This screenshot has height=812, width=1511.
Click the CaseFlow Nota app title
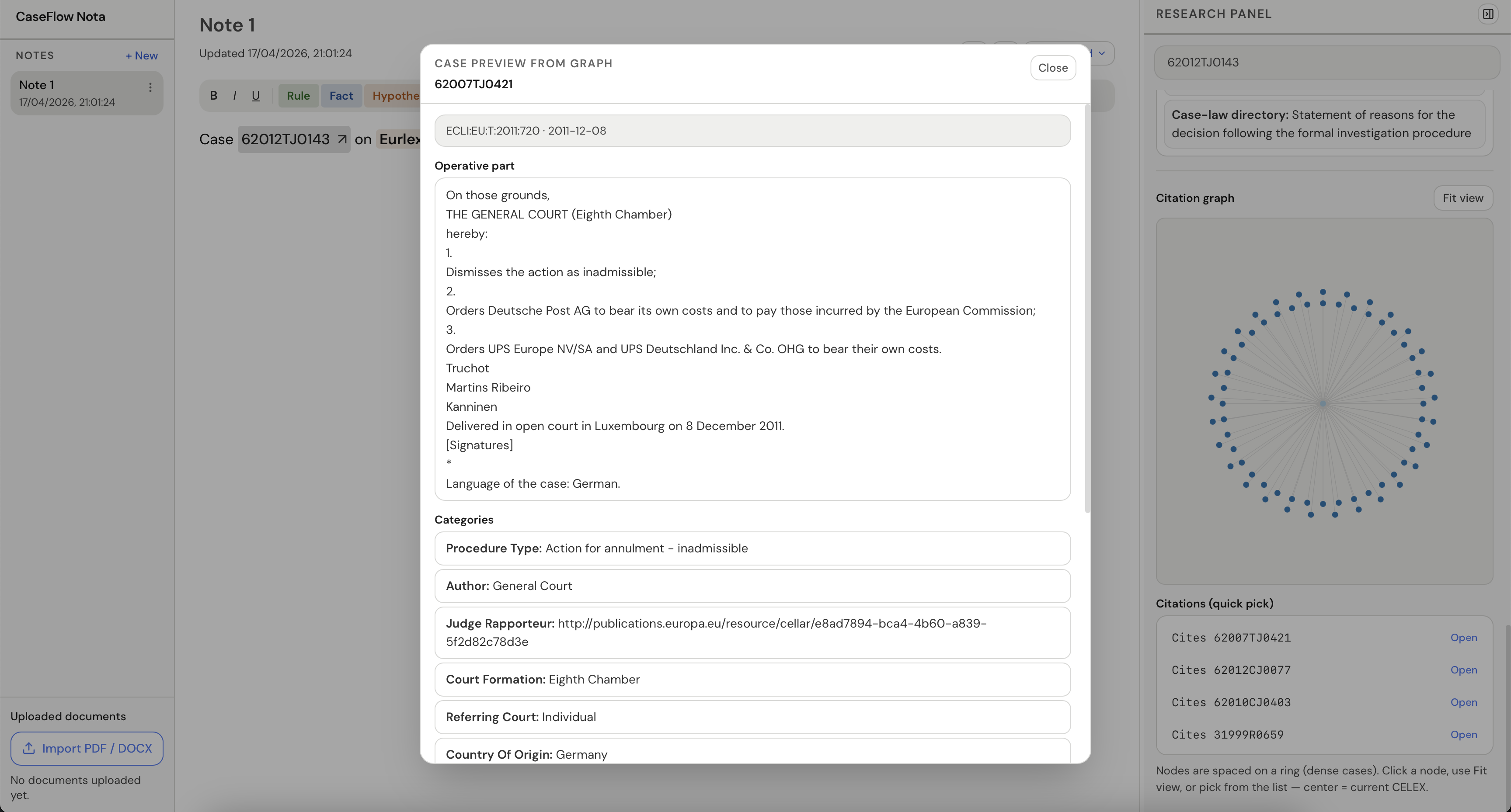click(x=60, y=17)
